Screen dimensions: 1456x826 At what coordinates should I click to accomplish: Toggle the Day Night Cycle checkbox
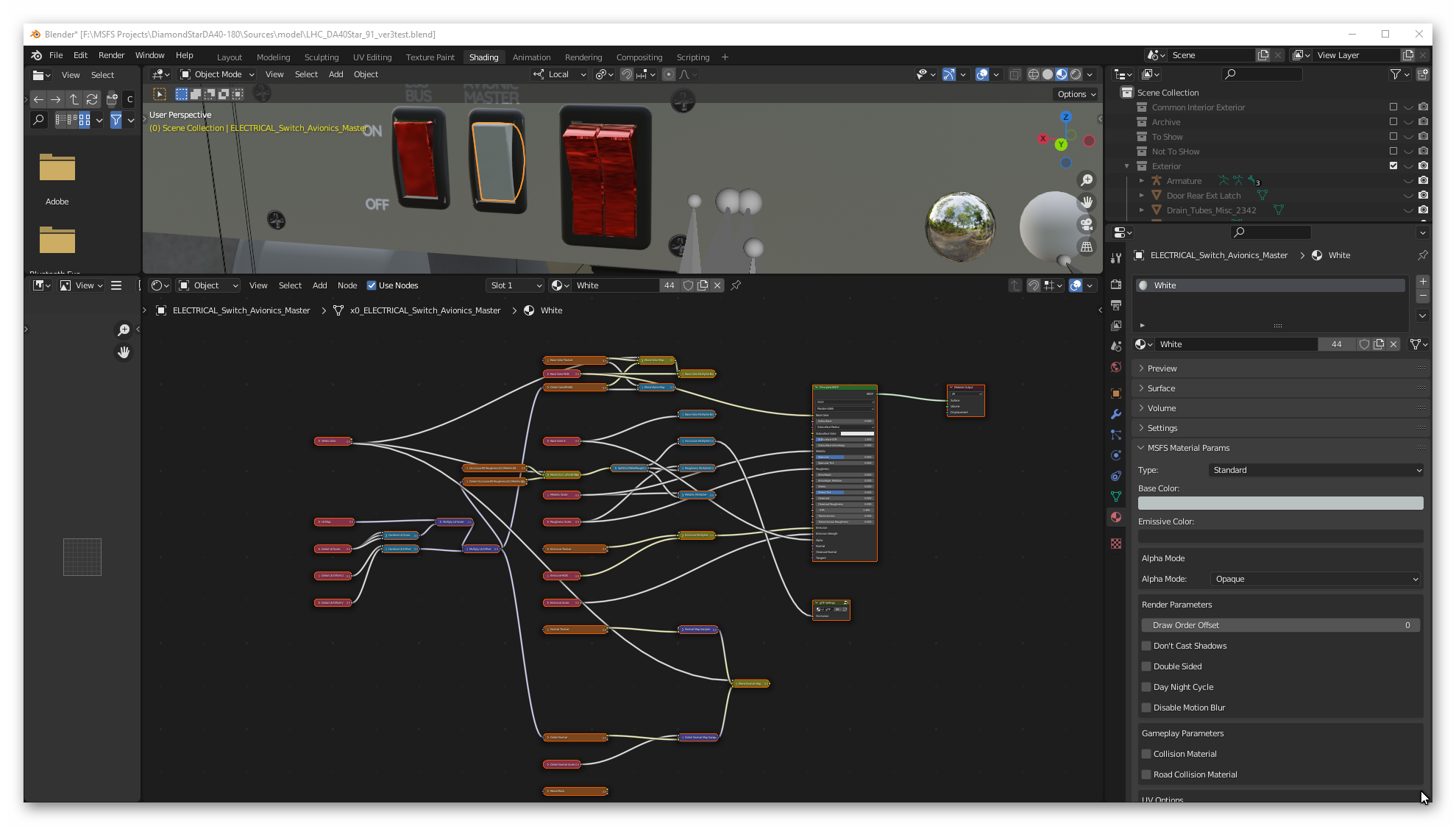(1147, 687)
